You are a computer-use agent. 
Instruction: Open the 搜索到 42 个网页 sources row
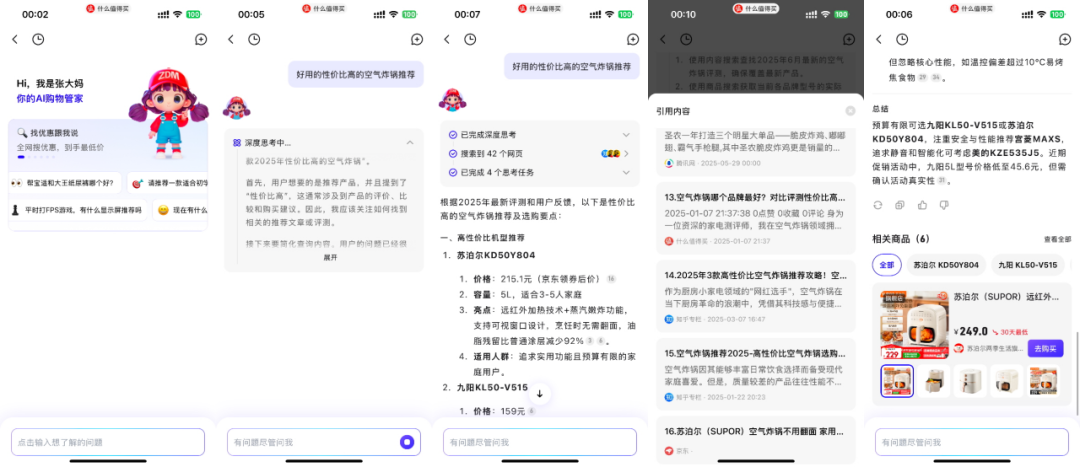tap(539, 154)
